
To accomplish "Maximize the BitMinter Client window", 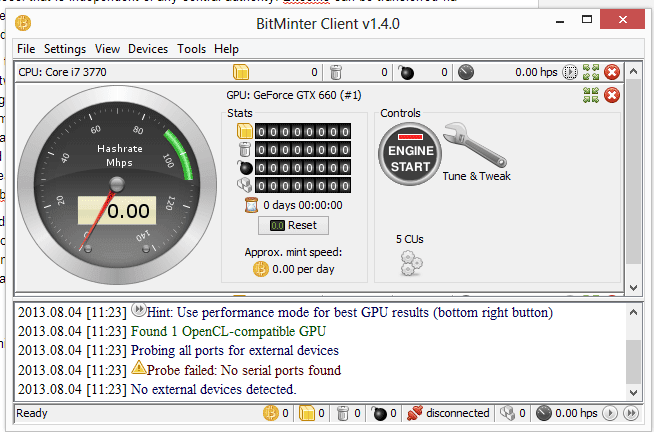I will click(x=587, y=19).
